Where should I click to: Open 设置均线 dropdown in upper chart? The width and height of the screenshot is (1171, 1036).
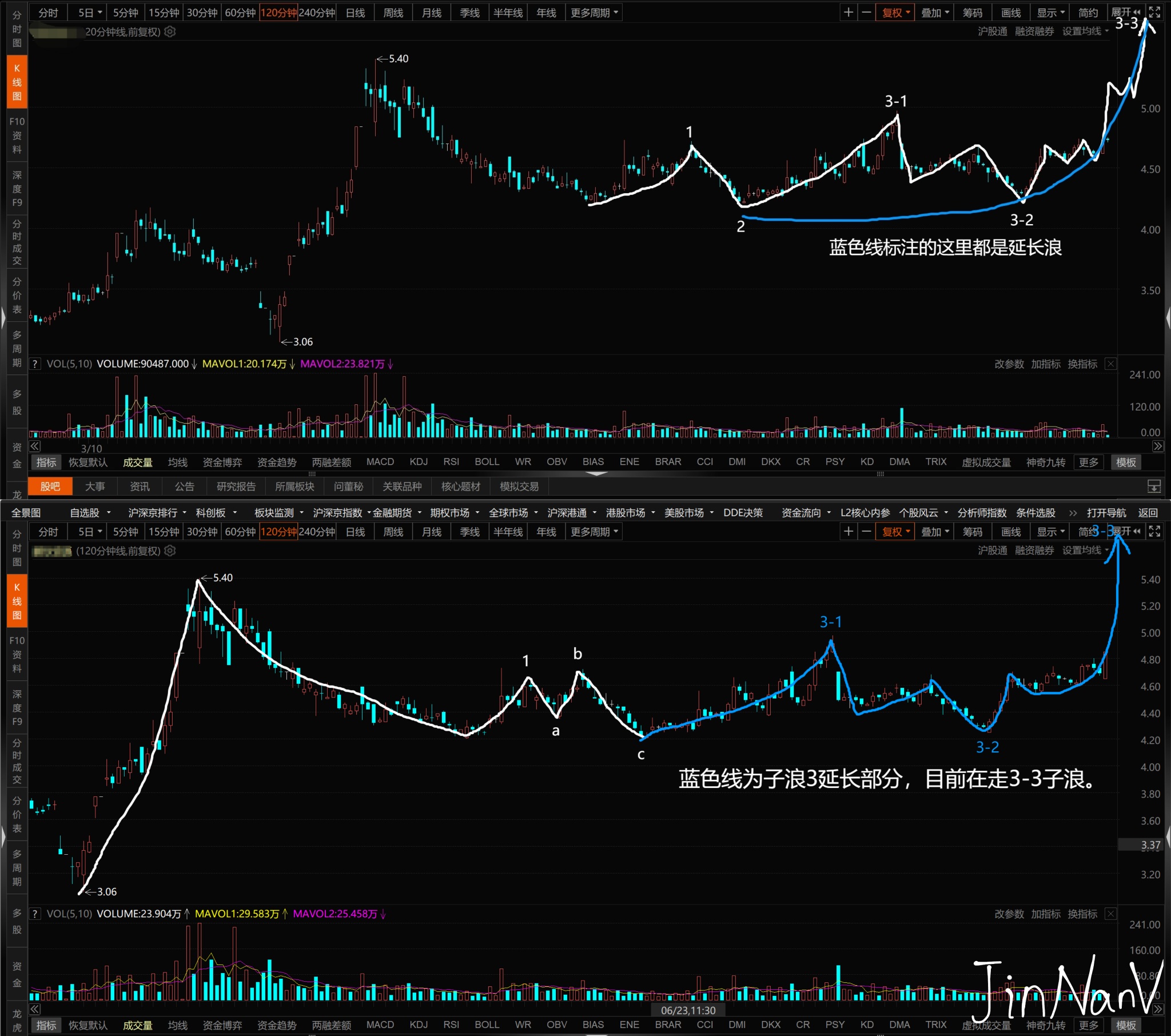(1085, 31)
